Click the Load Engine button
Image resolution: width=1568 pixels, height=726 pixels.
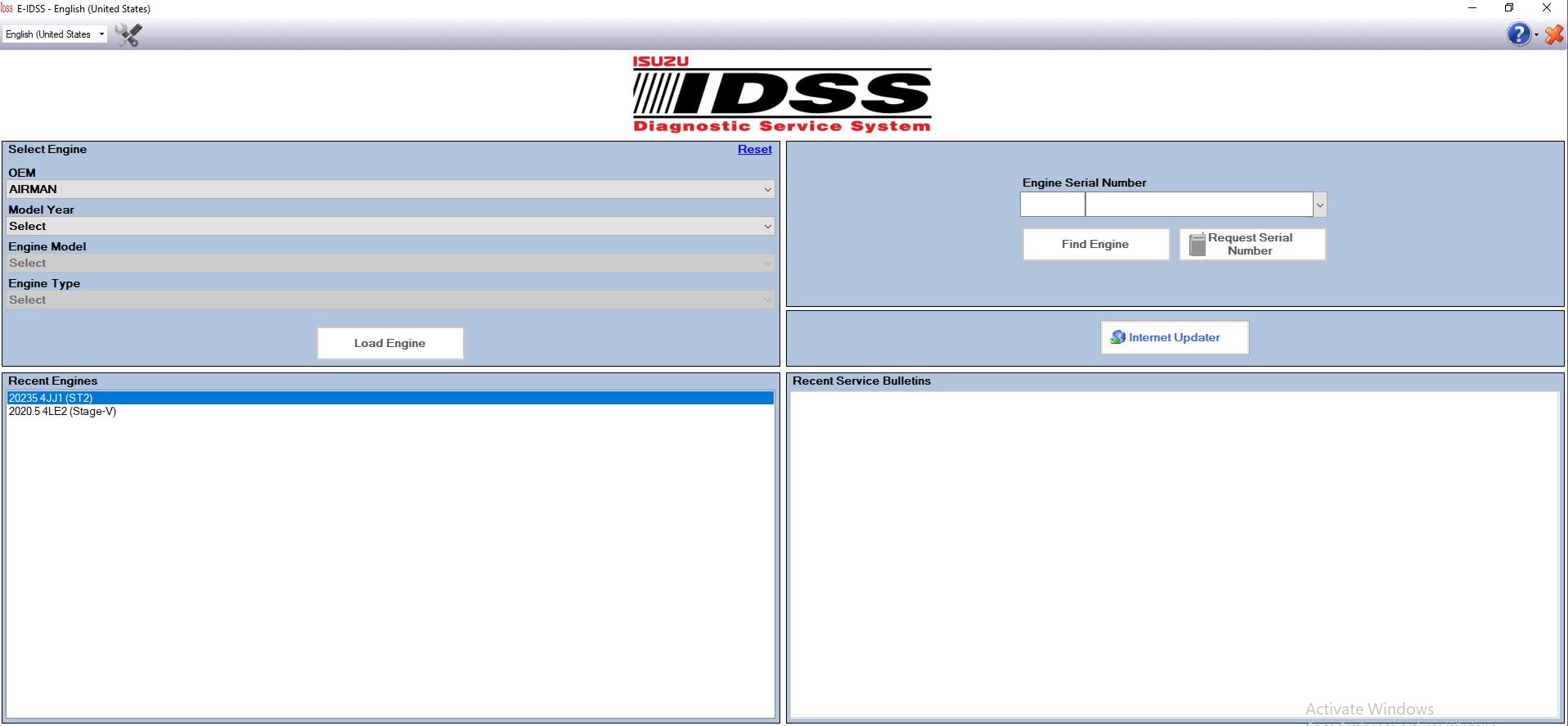pos(390,343)
